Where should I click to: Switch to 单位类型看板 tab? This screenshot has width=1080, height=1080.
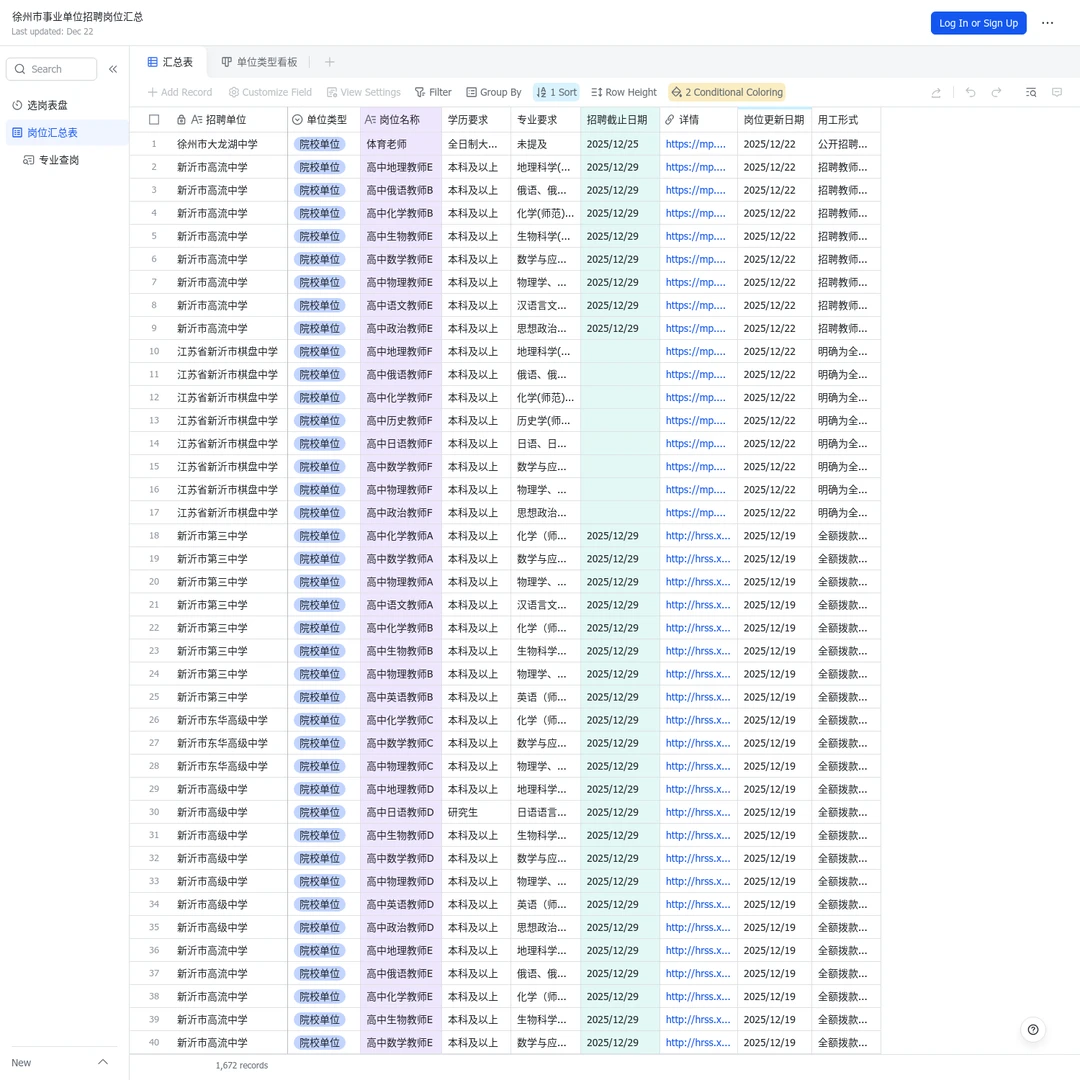pyautogui.click(x=260, y=62)
